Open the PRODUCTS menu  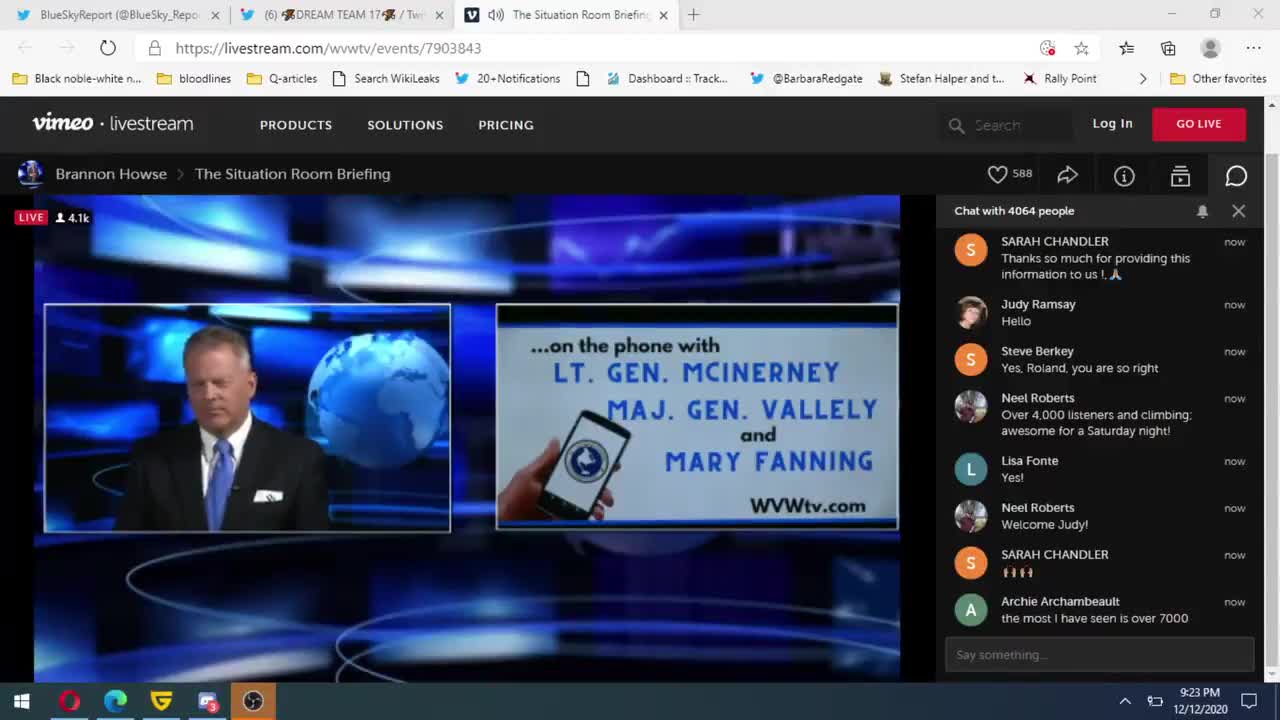click(296, 125)
